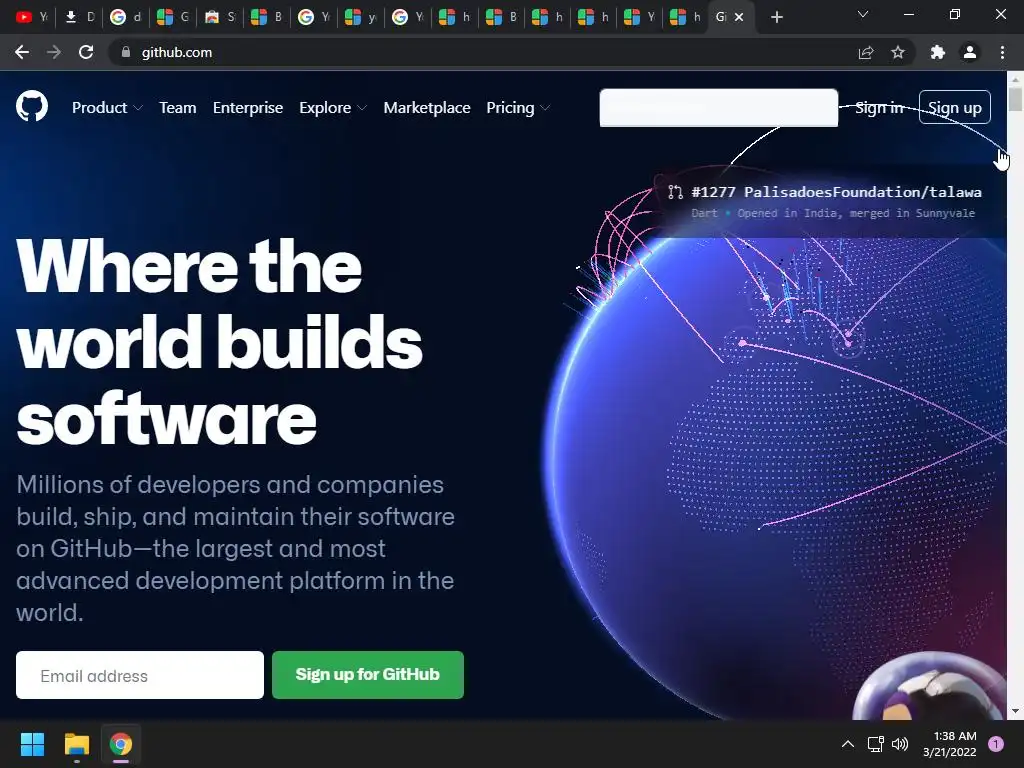
Task: Close the active GitHub tab
Action: [739, 17]
